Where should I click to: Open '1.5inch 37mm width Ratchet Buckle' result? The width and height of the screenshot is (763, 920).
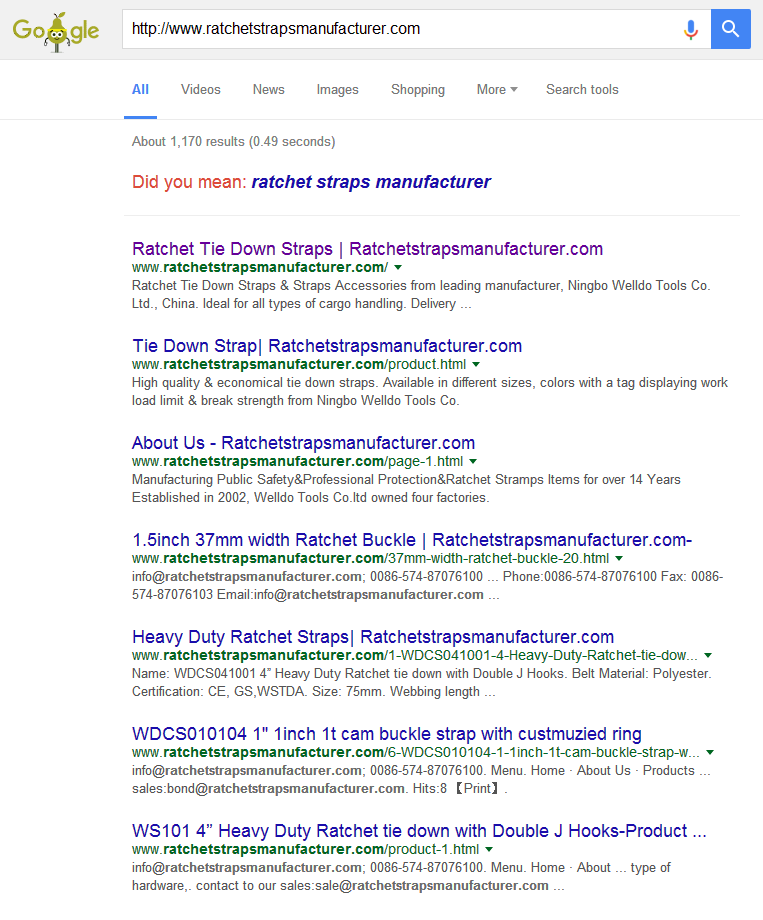point(412,540)
